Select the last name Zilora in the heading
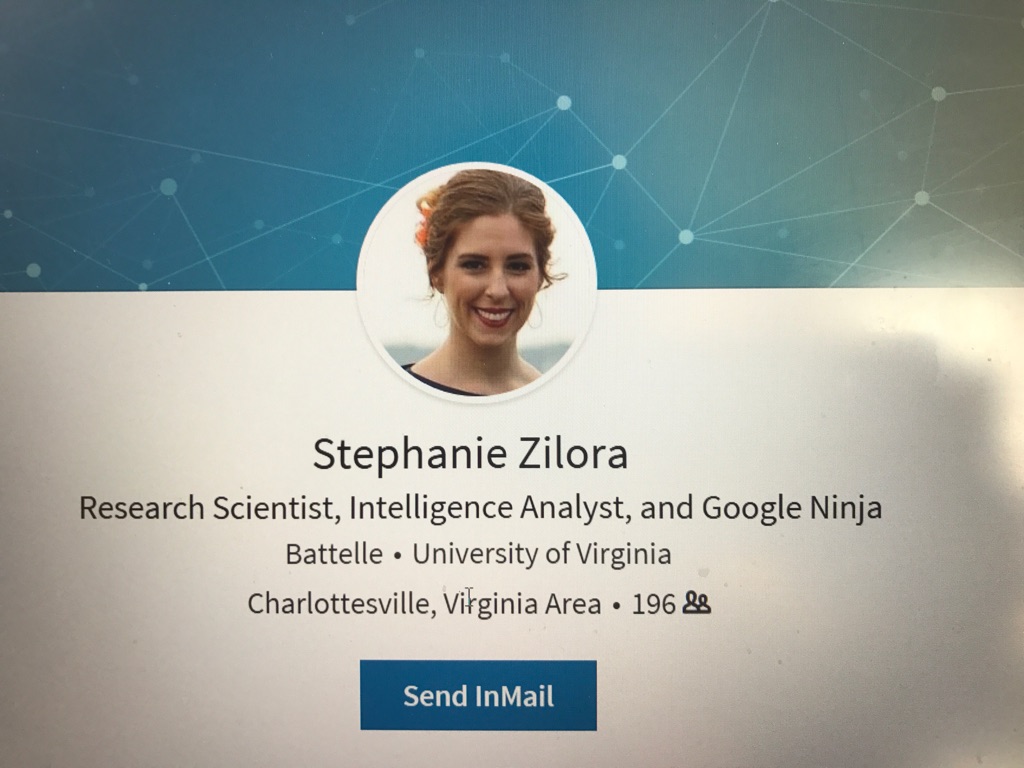Image resolution: width=1024 pixels, height=768 pixels. click(x=573, y=453)
